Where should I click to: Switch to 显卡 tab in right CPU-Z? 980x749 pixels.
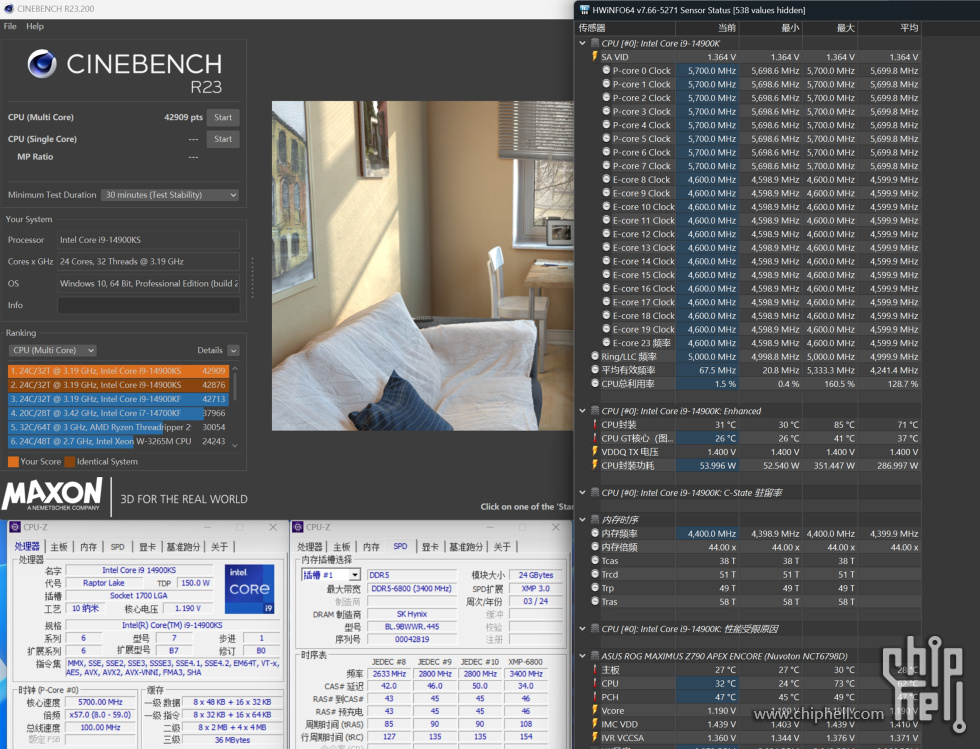coord(430,546)
